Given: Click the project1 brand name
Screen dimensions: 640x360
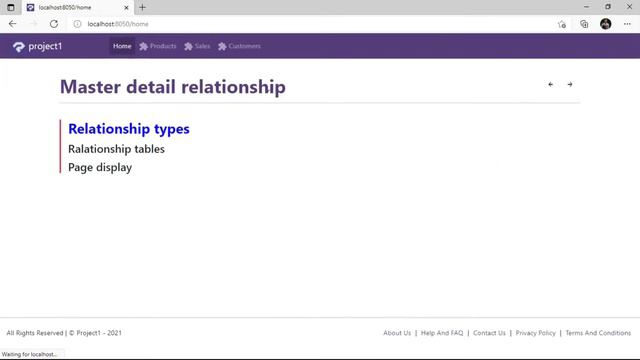Looking at the screenshot, I should 45,47.
